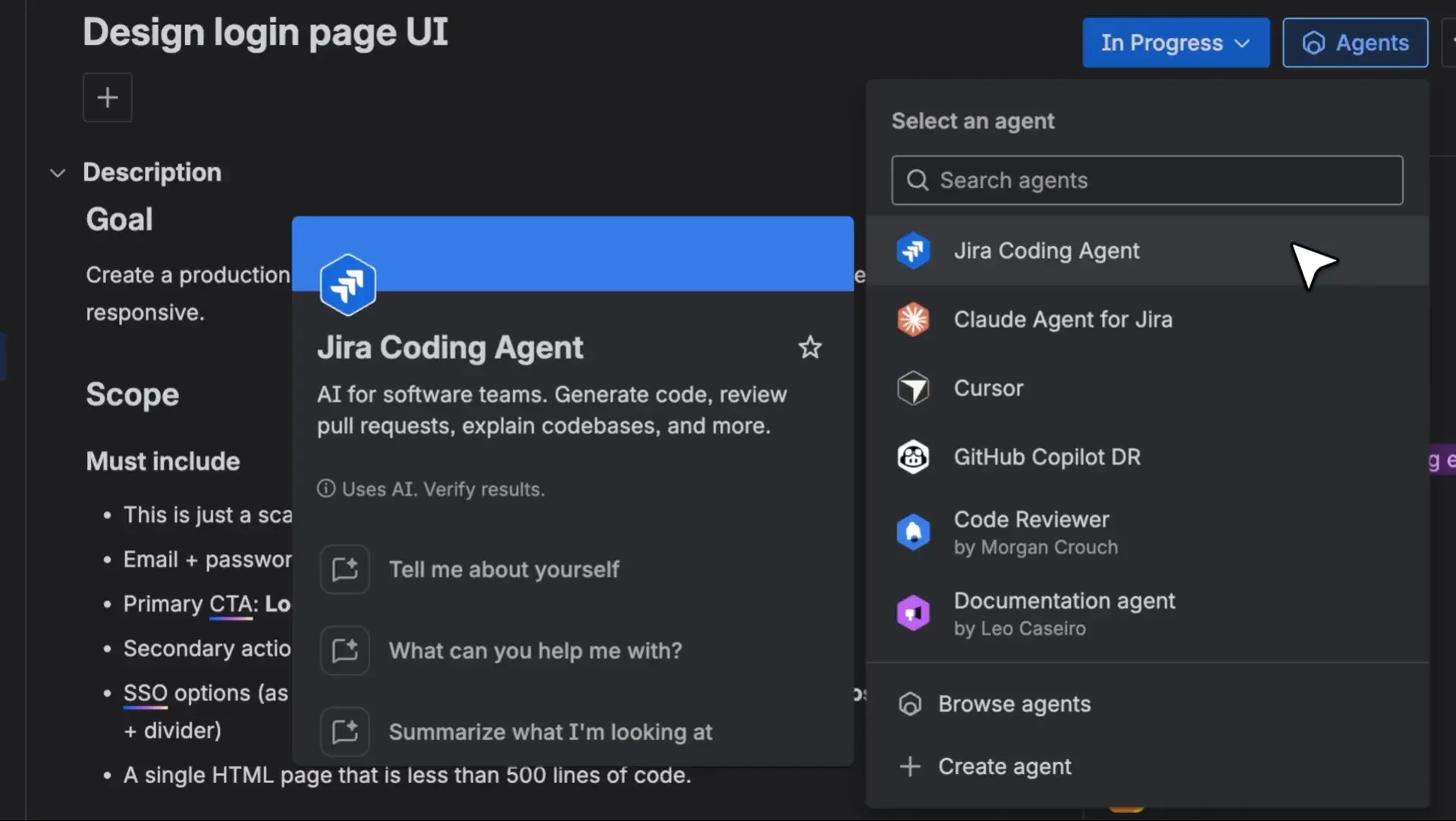This screenshot has width=1456, height=821.
Task: Select Documentation agent by Leo Caseiro
Action: point(1147,613)
